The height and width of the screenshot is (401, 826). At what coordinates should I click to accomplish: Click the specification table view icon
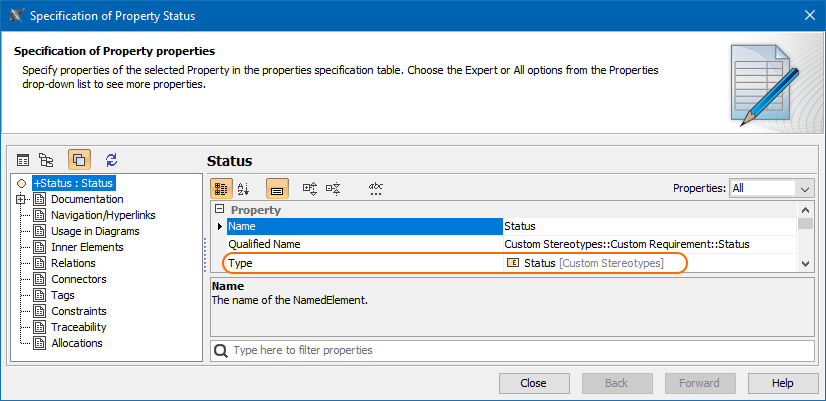pyautogui.click(x=23, y=160)
